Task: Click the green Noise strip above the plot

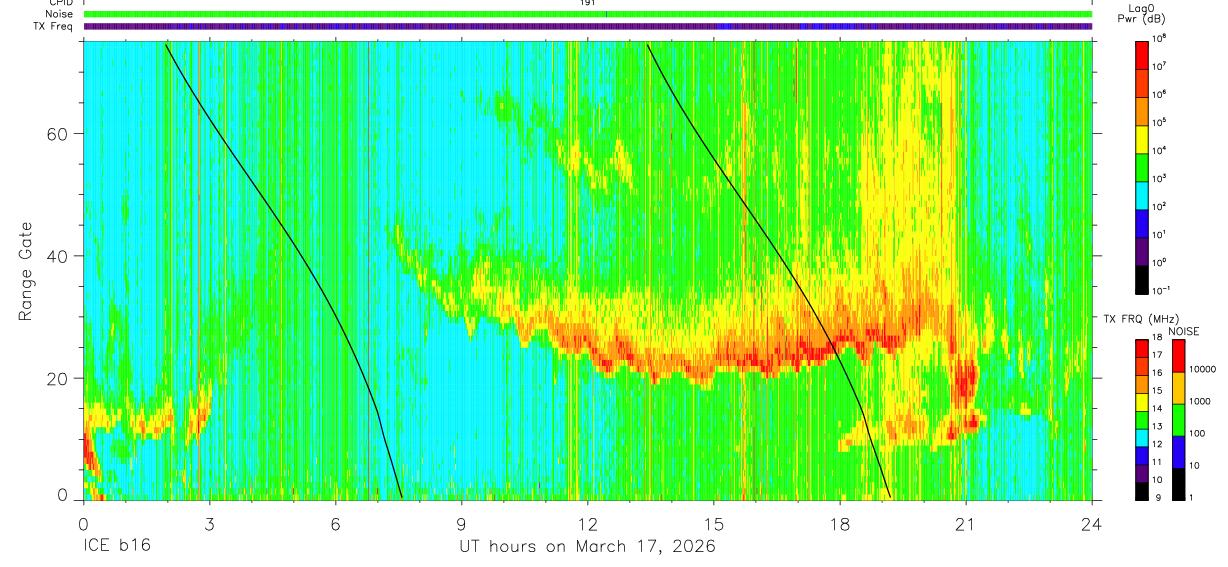Action: [588, 14]
